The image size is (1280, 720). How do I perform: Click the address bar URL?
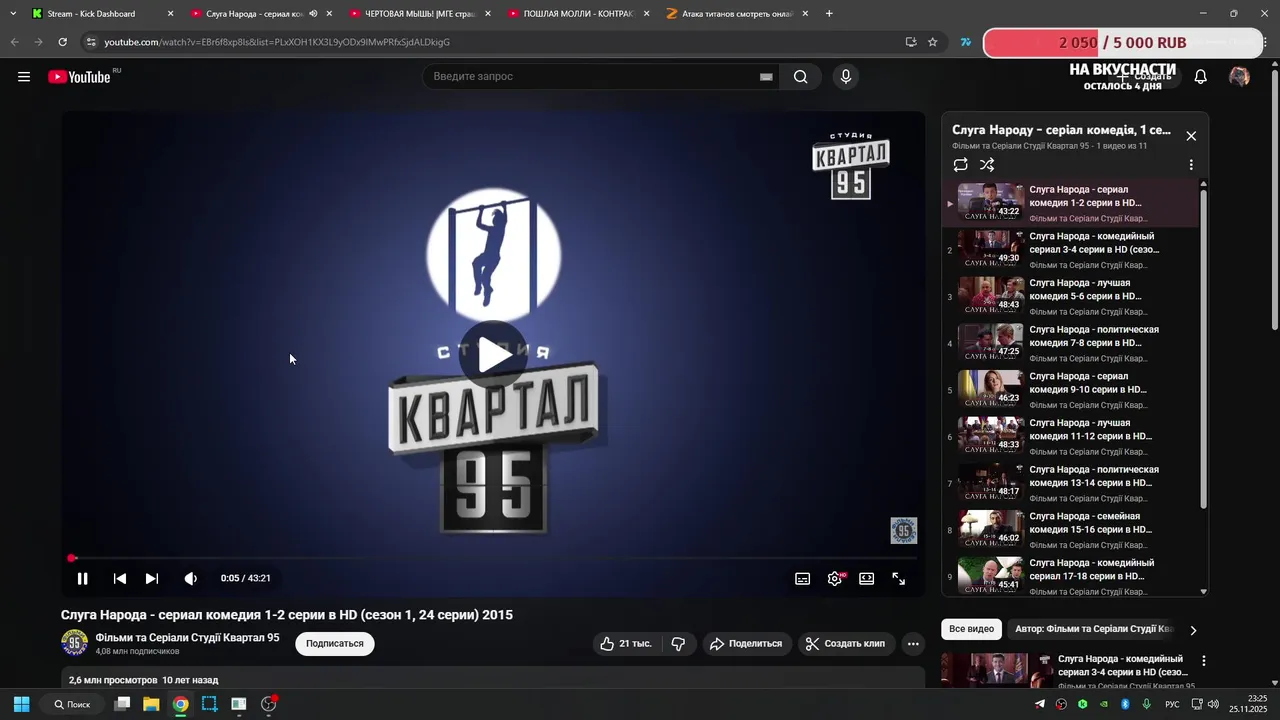(x=277, y=42)
